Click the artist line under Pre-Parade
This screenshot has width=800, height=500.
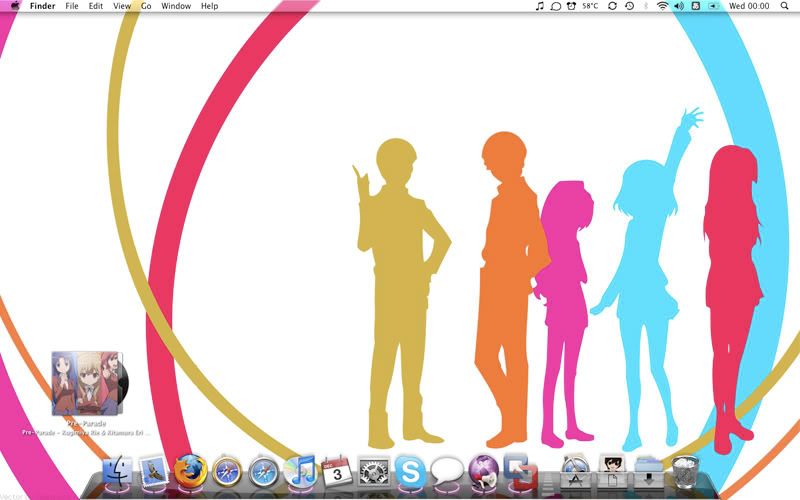point(86,433)
